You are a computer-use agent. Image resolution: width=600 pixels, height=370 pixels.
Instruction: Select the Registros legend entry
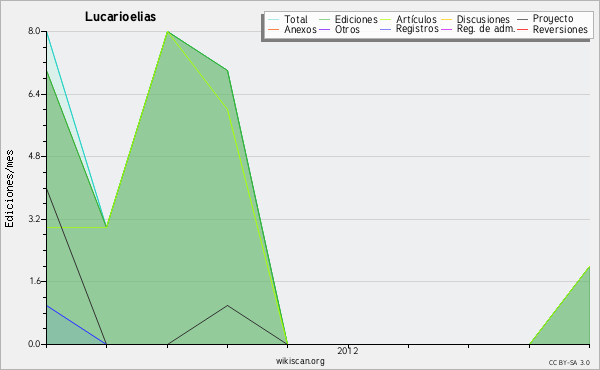pos(409,29)
